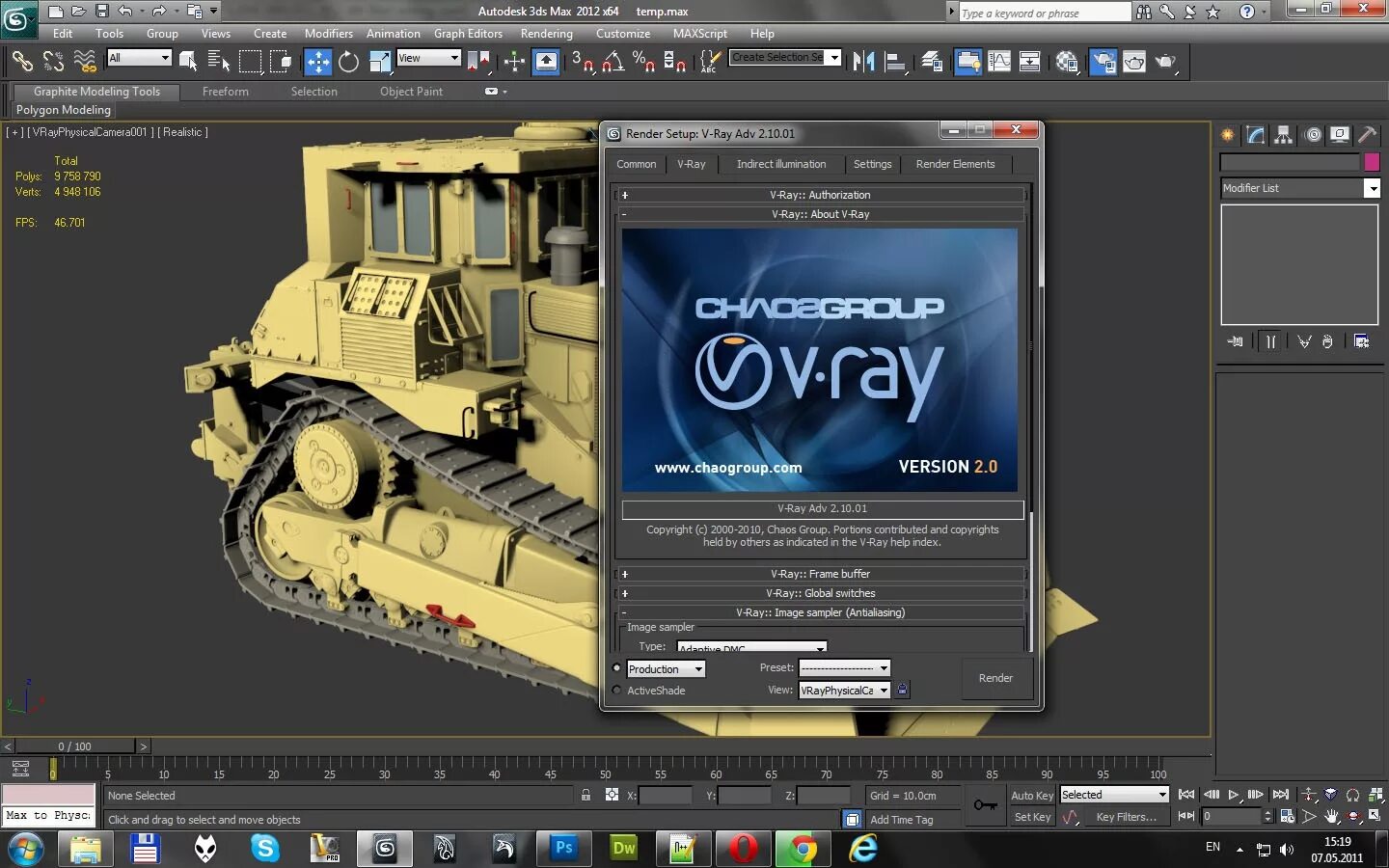The width and height of the screenshot is (1389, 868).
Task: Open the Key Filters dialog
Action: click(x=1126, y=817)
